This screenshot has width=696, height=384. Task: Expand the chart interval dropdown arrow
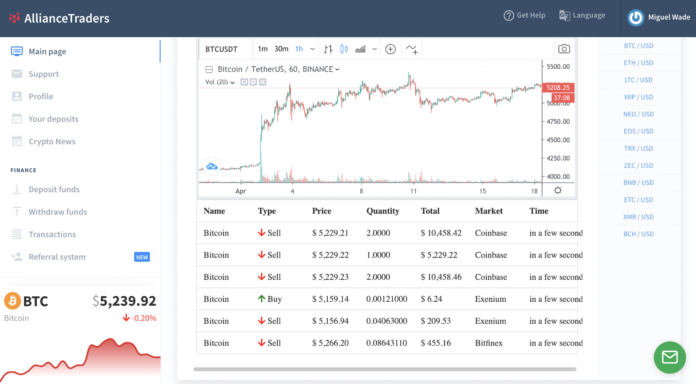pos(312,49)
